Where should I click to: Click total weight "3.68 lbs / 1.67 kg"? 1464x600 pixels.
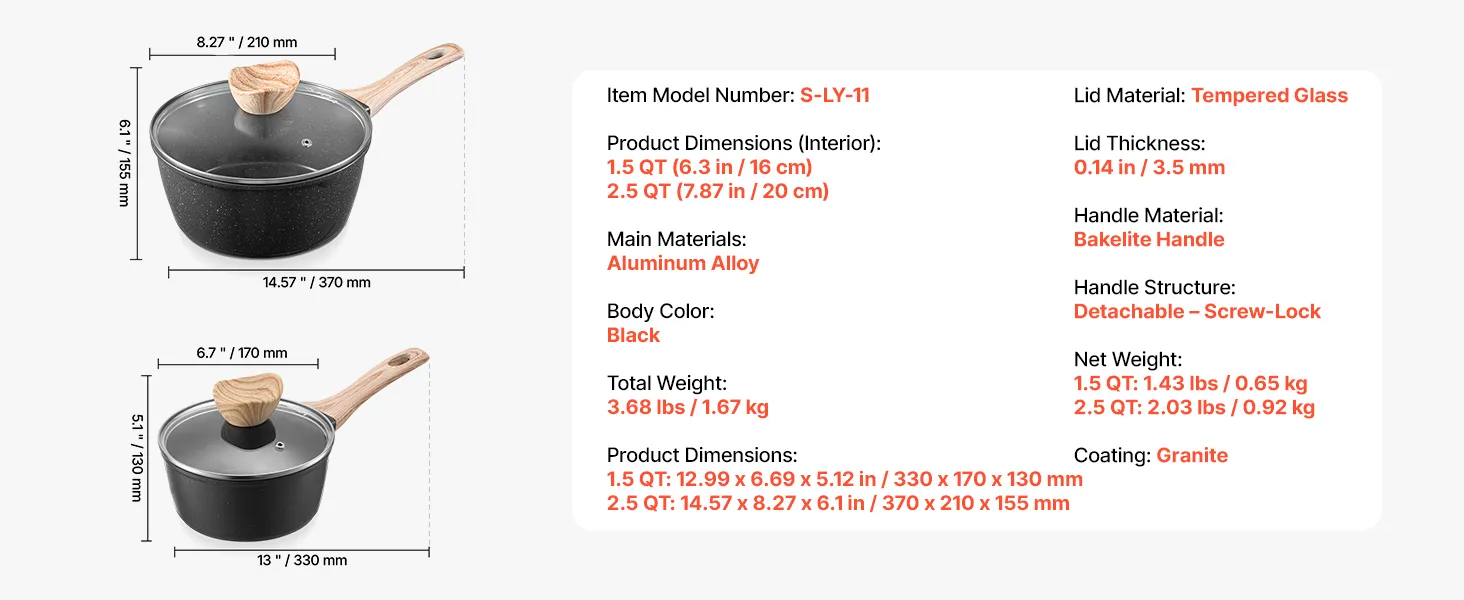688,408
